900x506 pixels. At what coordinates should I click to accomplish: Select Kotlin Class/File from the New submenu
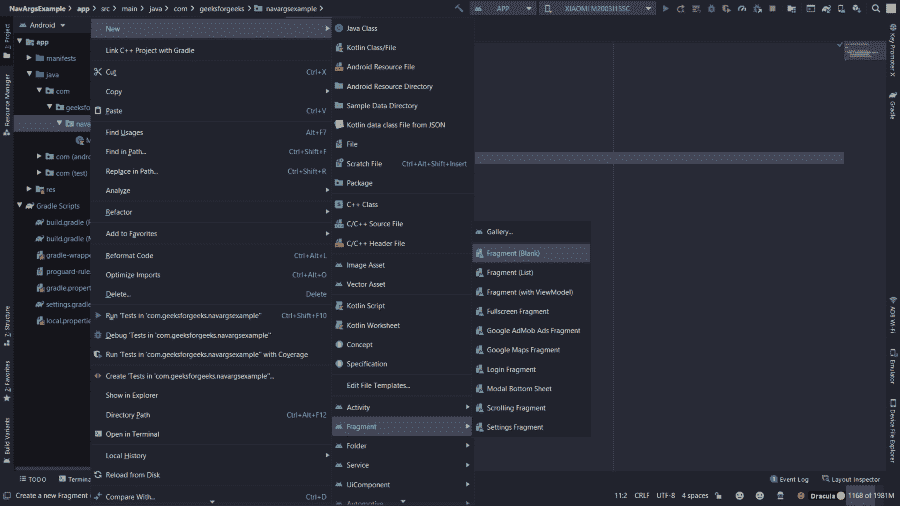pos(371,47)
